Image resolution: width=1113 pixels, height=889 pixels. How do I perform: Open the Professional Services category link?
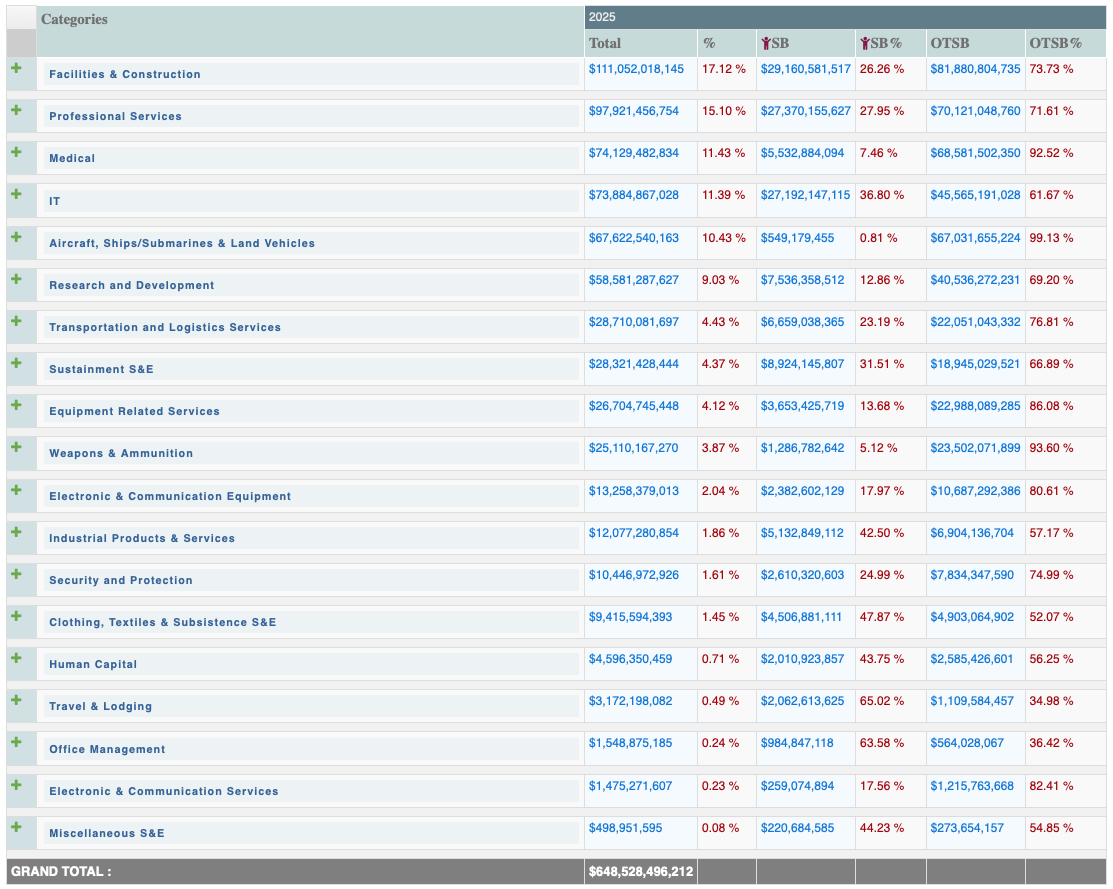click(115, 116)
